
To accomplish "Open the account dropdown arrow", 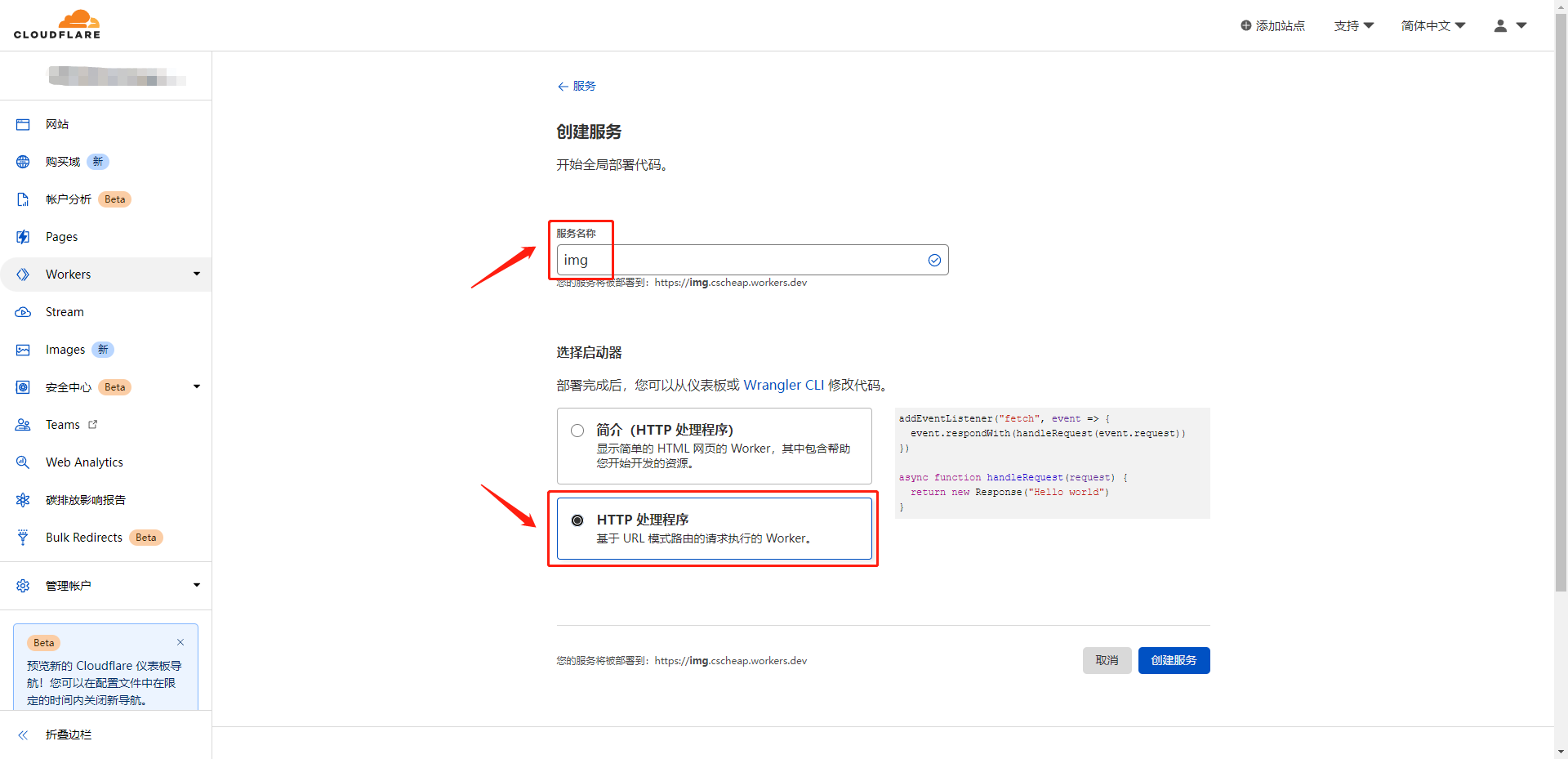I will [1521, 25].
